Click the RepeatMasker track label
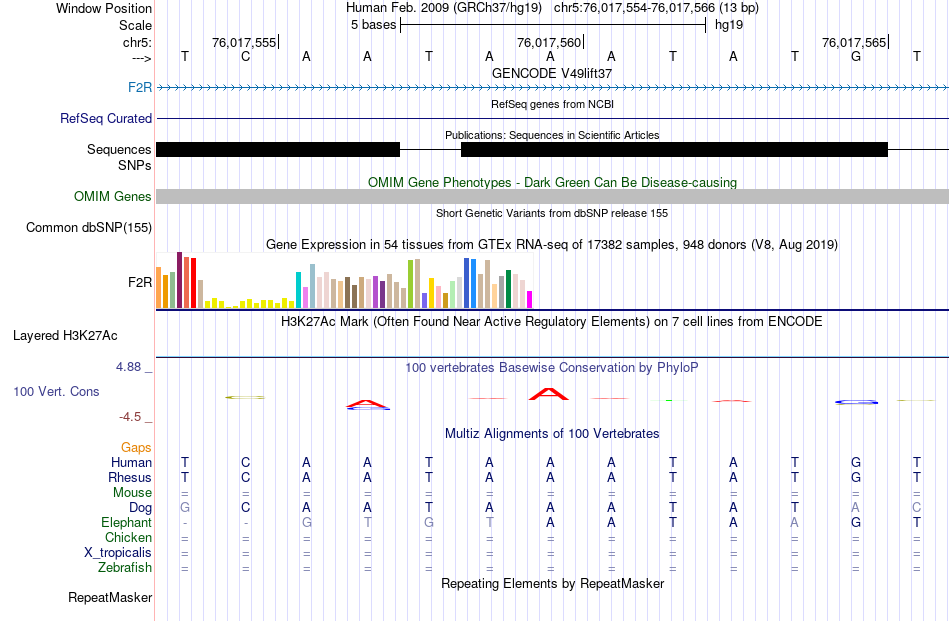This screenshot has height=621, width=950. (x=110, y=597)
